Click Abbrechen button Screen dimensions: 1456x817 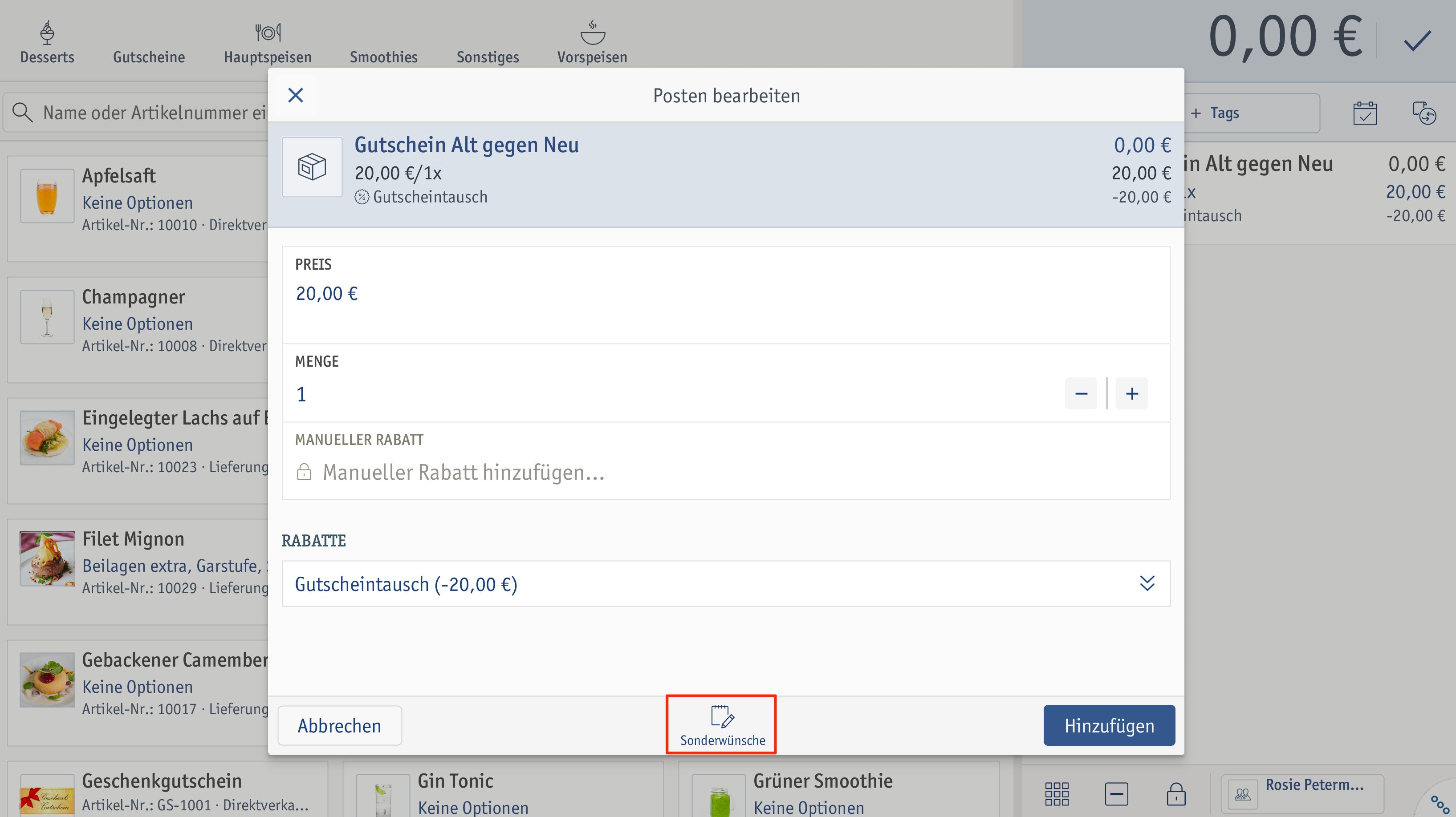coord(340,725)
